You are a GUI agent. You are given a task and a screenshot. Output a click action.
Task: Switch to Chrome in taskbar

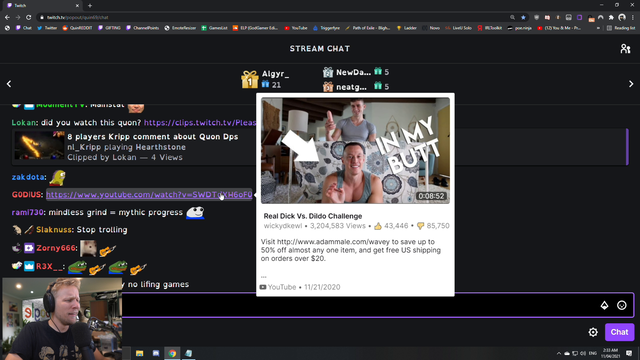[x=172, y=353]
